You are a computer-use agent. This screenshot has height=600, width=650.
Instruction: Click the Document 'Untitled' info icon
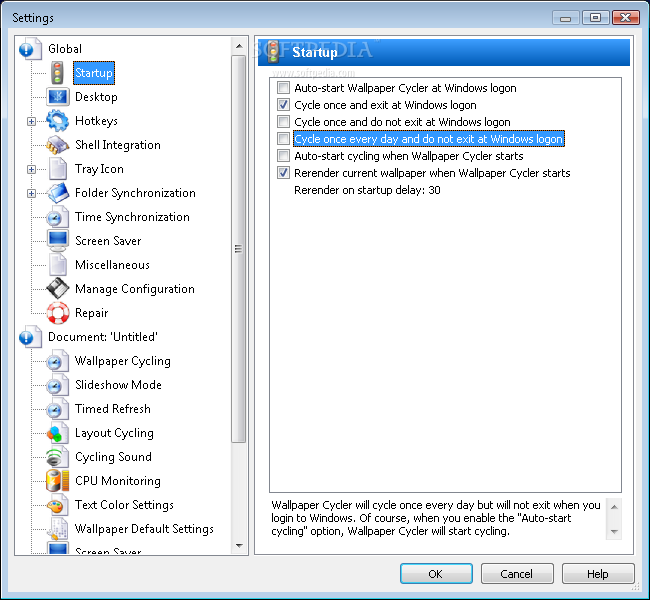click(30, 337)
